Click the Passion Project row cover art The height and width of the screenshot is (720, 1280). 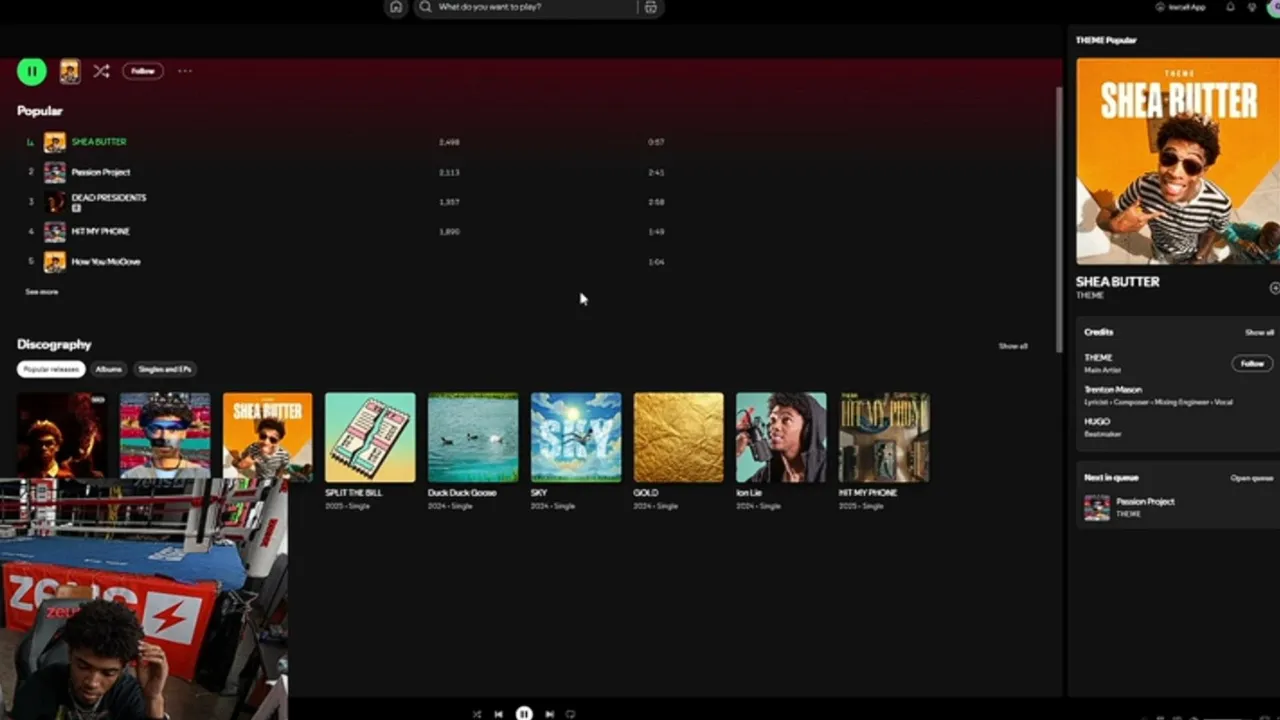[55, 172]
